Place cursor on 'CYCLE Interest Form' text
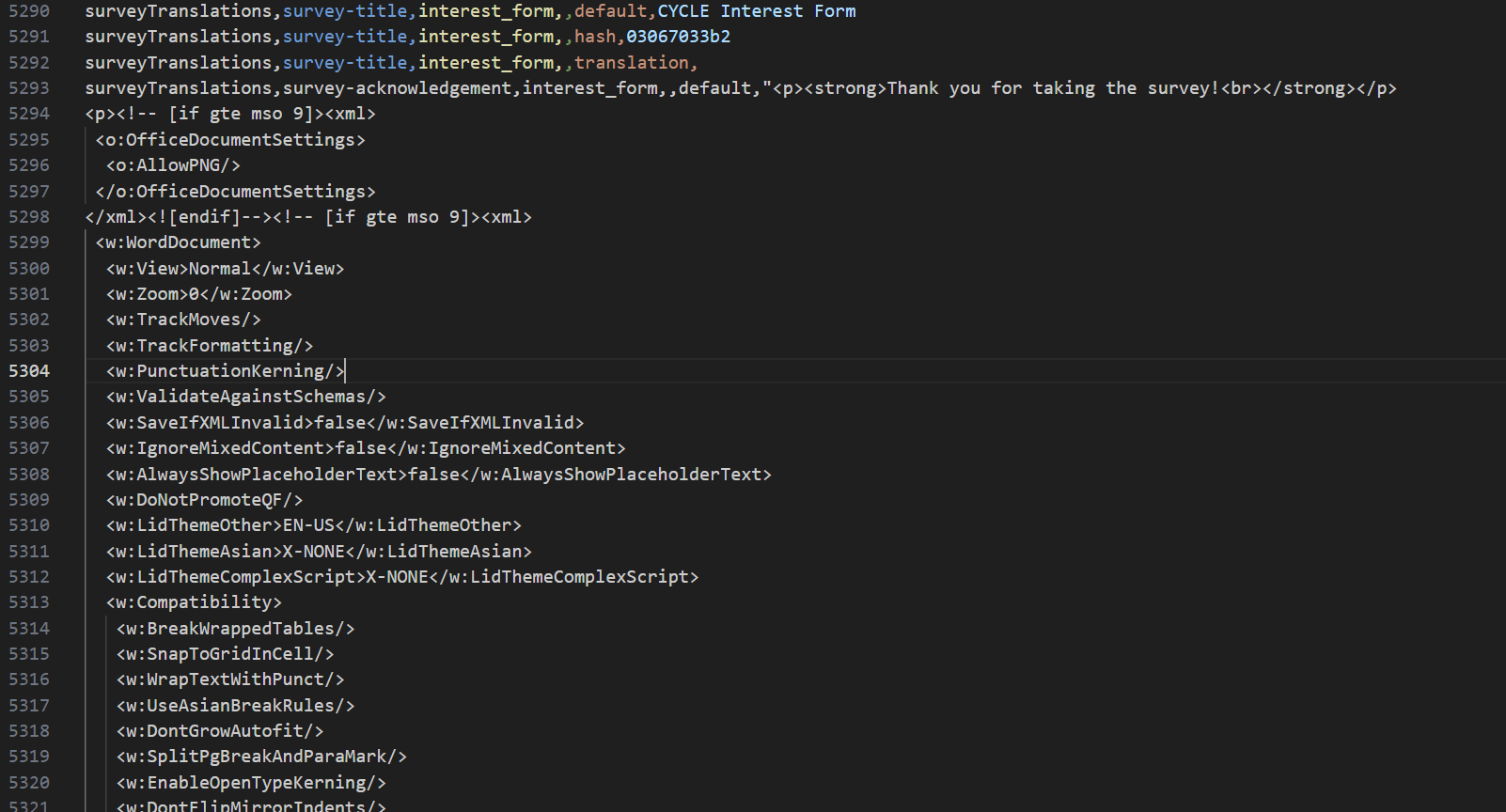 756,11
